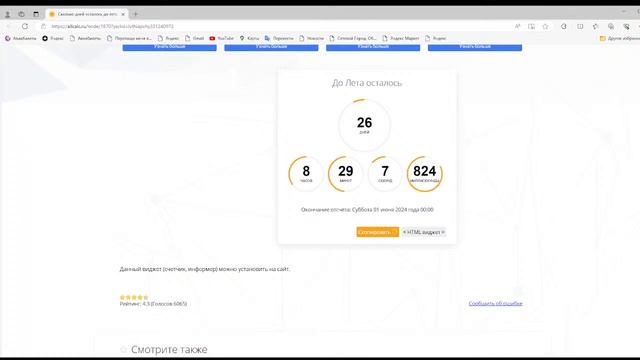
Task: Click the 824 миллисекунды countdown circle
Action: tap(424, 174)
